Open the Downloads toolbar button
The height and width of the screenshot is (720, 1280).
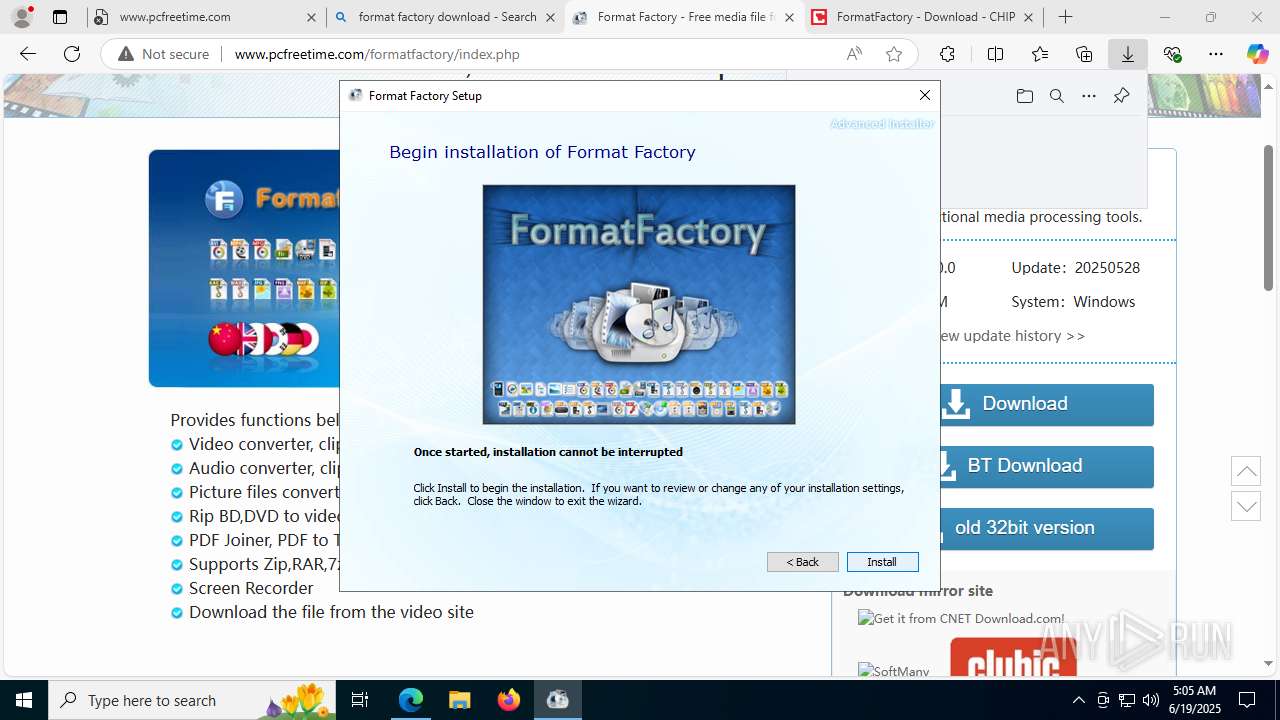pos(1128,54)
